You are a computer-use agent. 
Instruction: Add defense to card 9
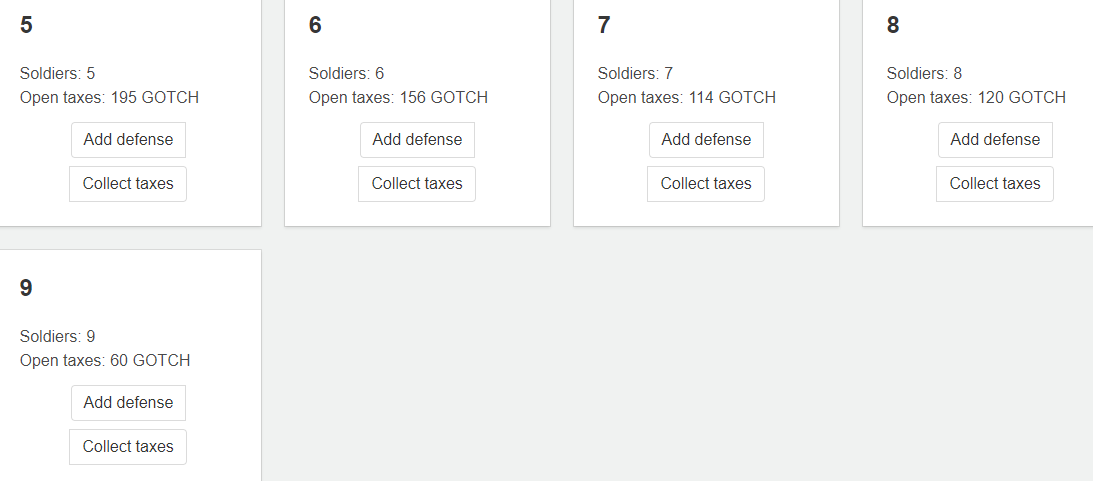(128, 403)
